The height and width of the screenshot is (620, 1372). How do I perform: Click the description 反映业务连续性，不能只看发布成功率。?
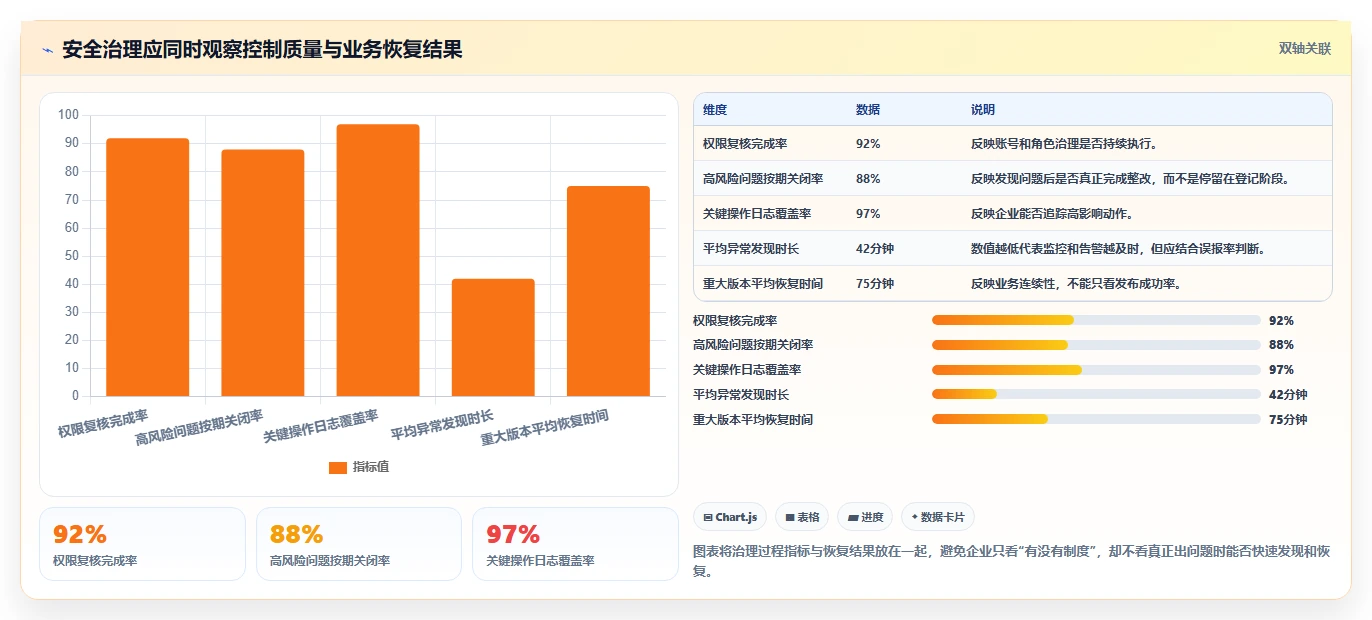[x=1078, y=283]
